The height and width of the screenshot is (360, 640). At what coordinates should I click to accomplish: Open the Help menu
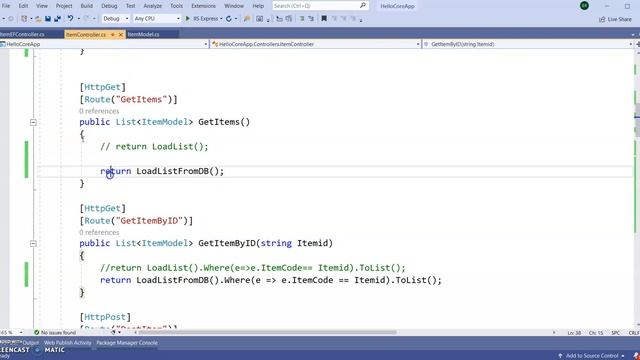point(258,6)
